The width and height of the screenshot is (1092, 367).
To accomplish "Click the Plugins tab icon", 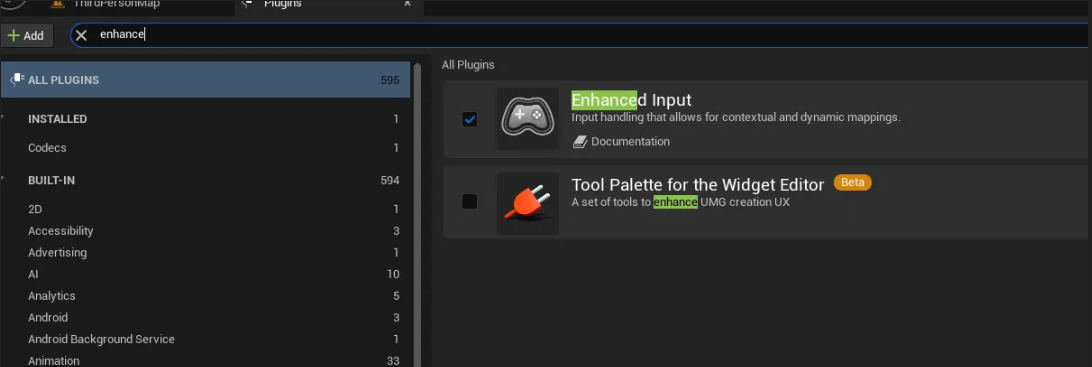I will [x=247, y=3].
